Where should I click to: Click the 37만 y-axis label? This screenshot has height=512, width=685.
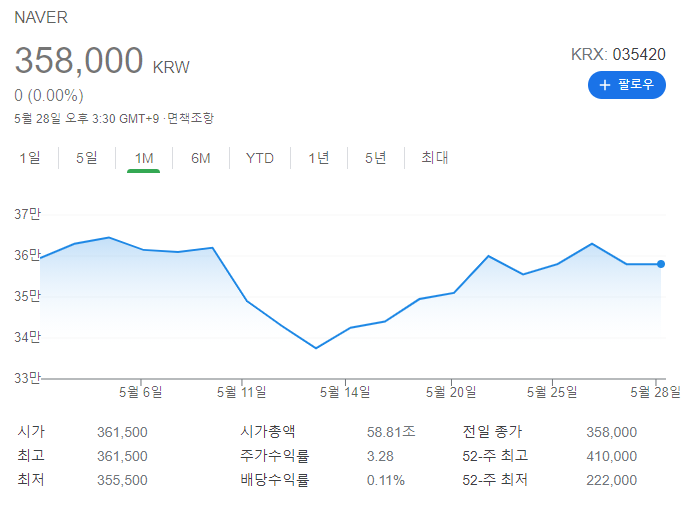(27, 214)
